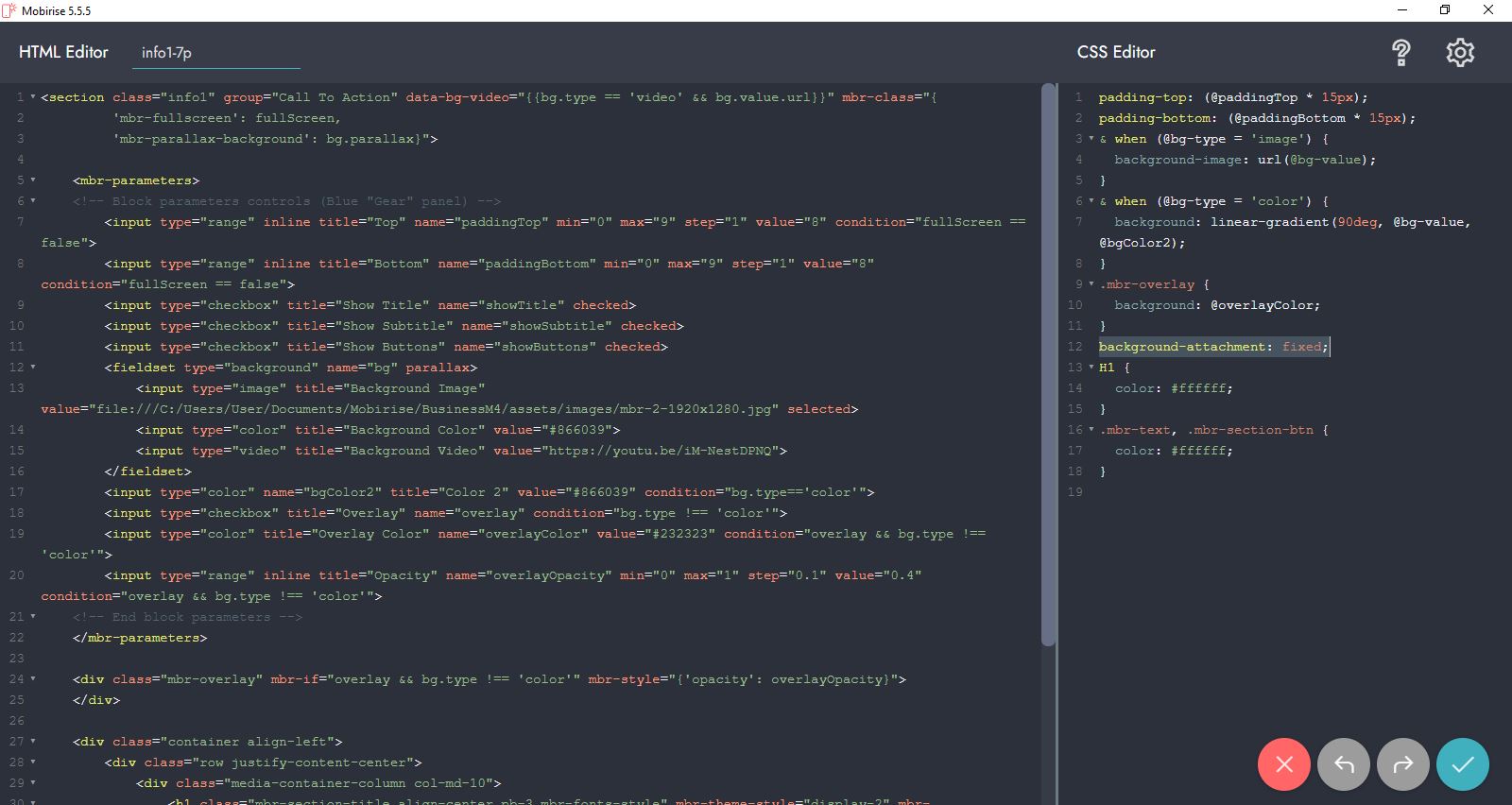Click the redo arrow button
Screen dimensions: 1512x805
[1403, 764]
